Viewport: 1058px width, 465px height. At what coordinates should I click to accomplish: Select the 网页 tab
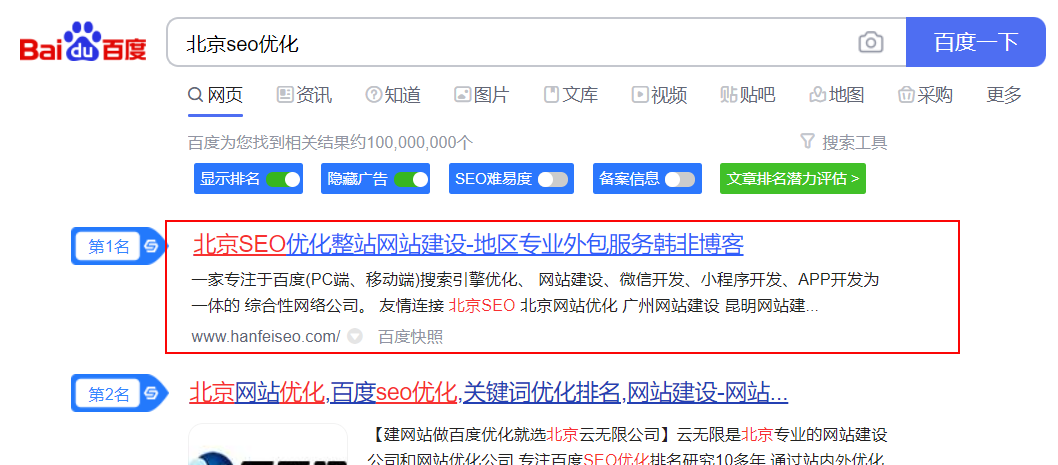pos(215,95)
